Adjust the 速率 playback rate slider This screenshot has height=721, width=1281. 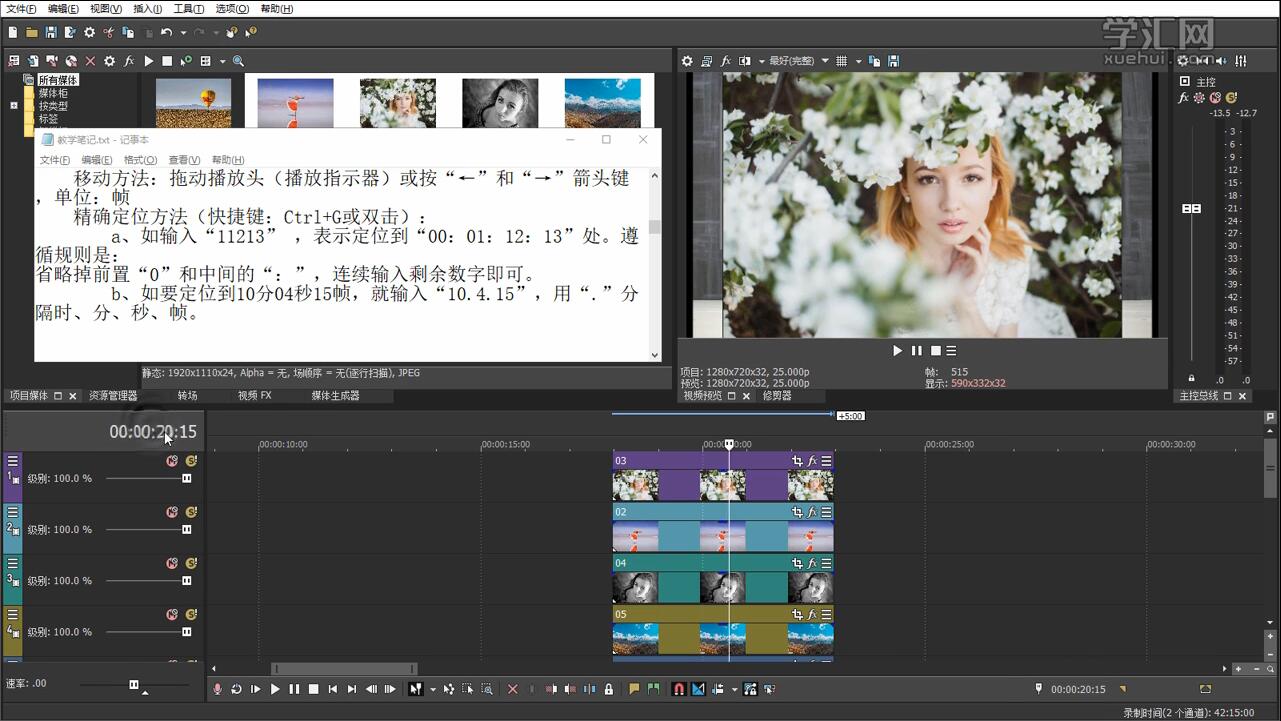[134, 685]
